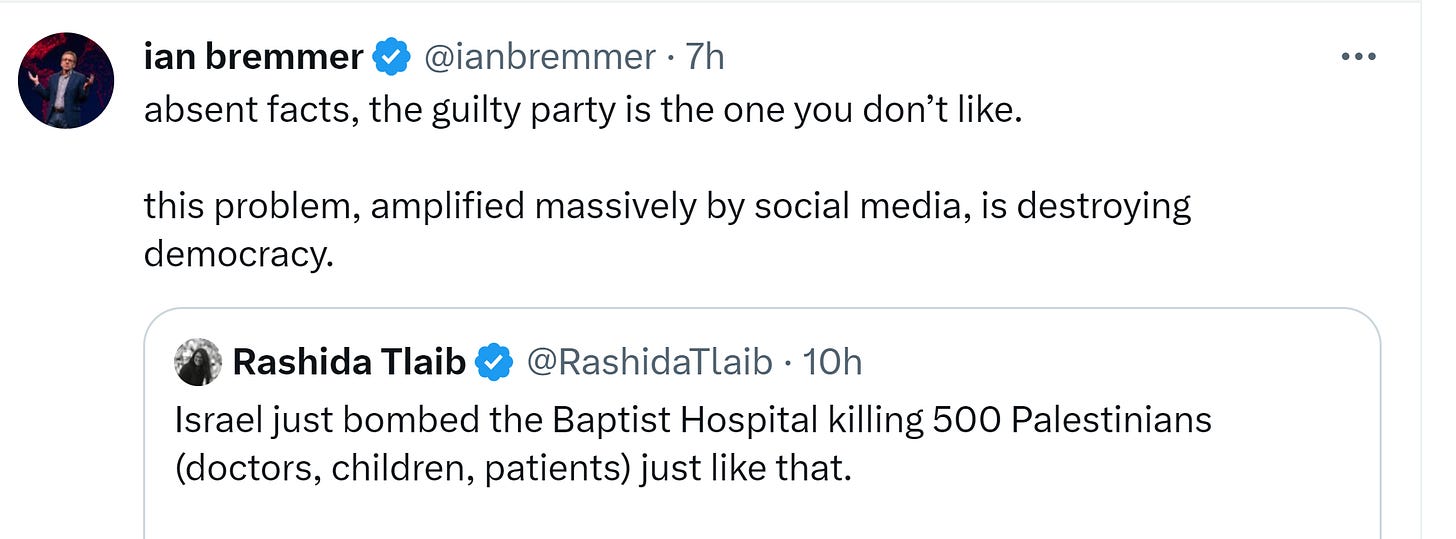Click the line "(doctors, children, patients) just like that."
The width and height of the screenshot is (1456, 539).
(x=513, y=468)
